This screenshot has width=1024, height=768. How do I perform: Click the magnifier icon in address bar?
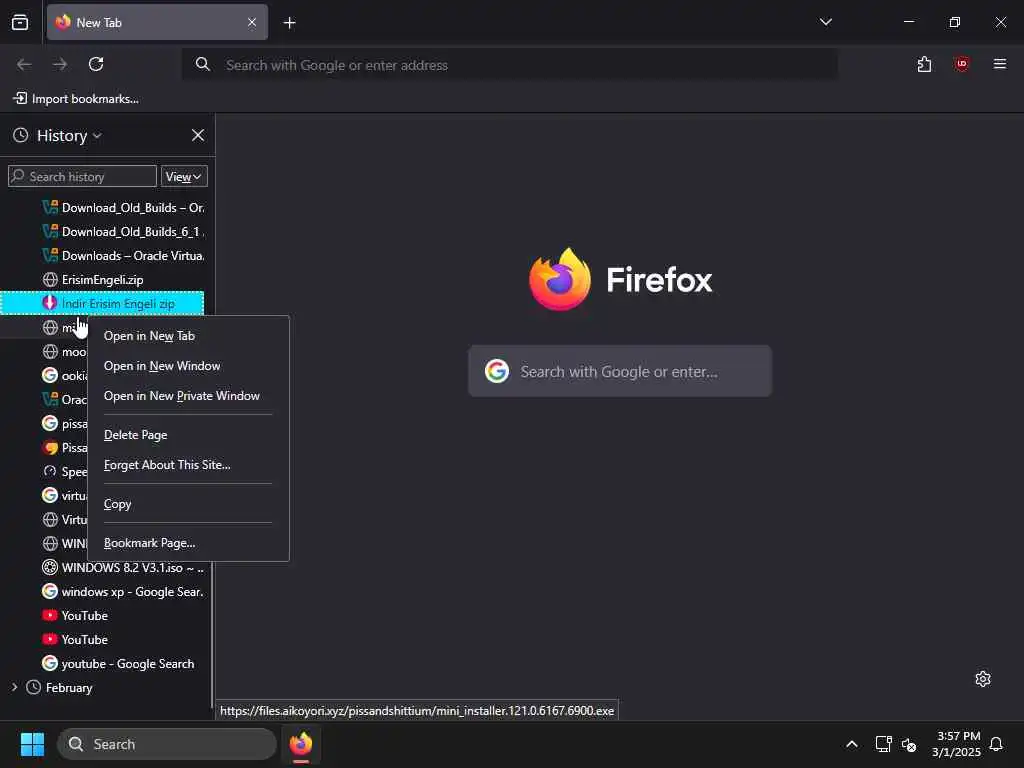[203, 64]
